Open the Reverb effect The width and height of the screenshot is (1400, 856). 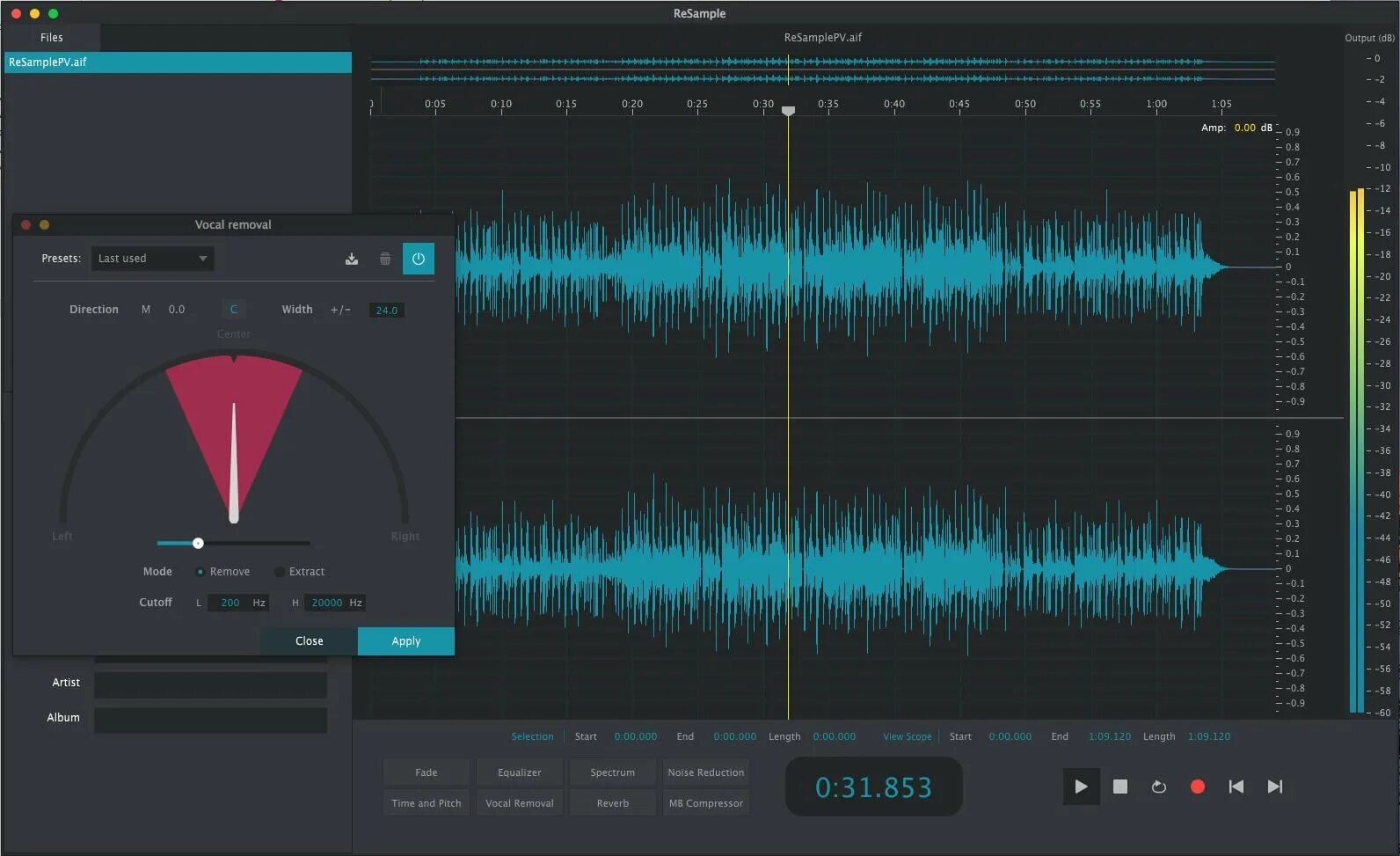[x=613, y=803]
